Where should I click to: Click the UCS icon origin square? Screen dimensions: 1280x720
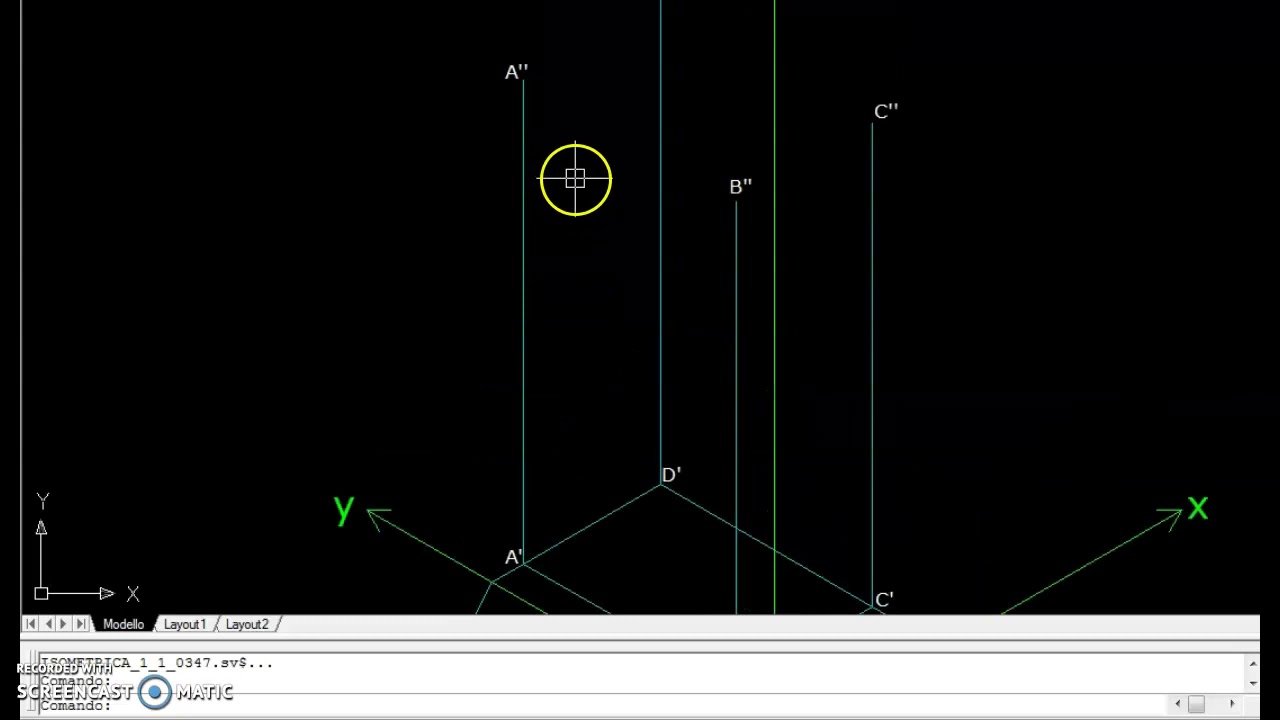41,594
